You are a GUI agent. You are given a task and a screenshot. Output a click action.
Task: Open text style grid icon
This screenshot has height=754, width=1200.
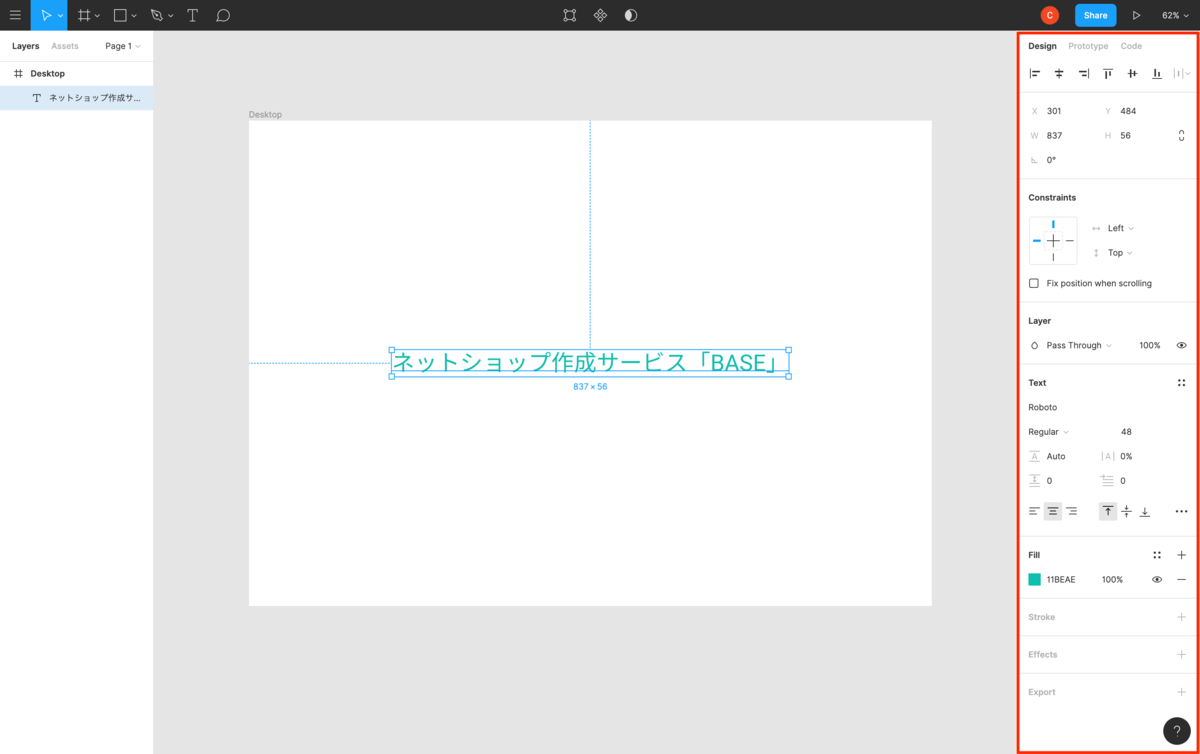click(1181, 383)
